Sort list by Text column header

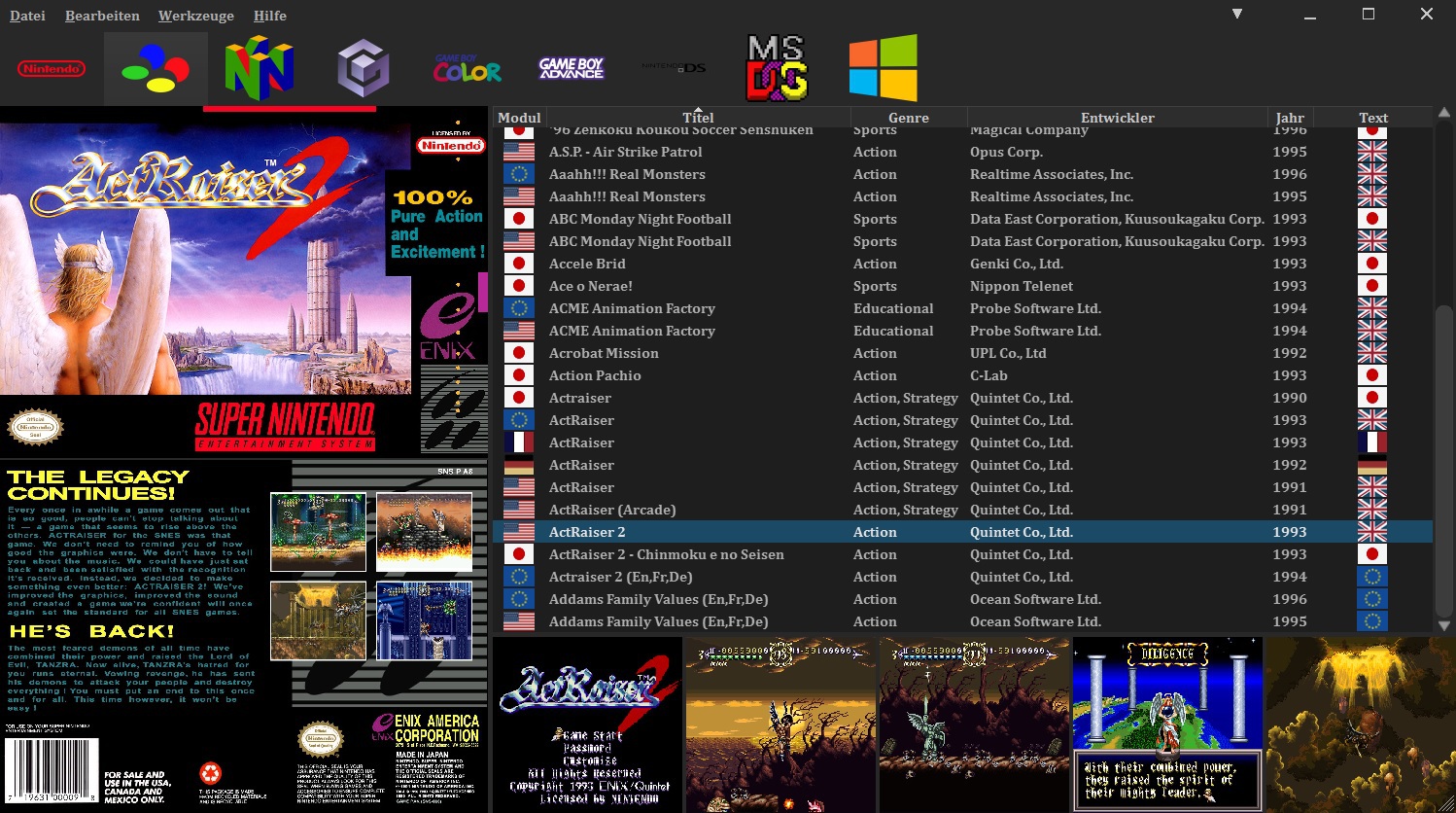[1373, 118]
